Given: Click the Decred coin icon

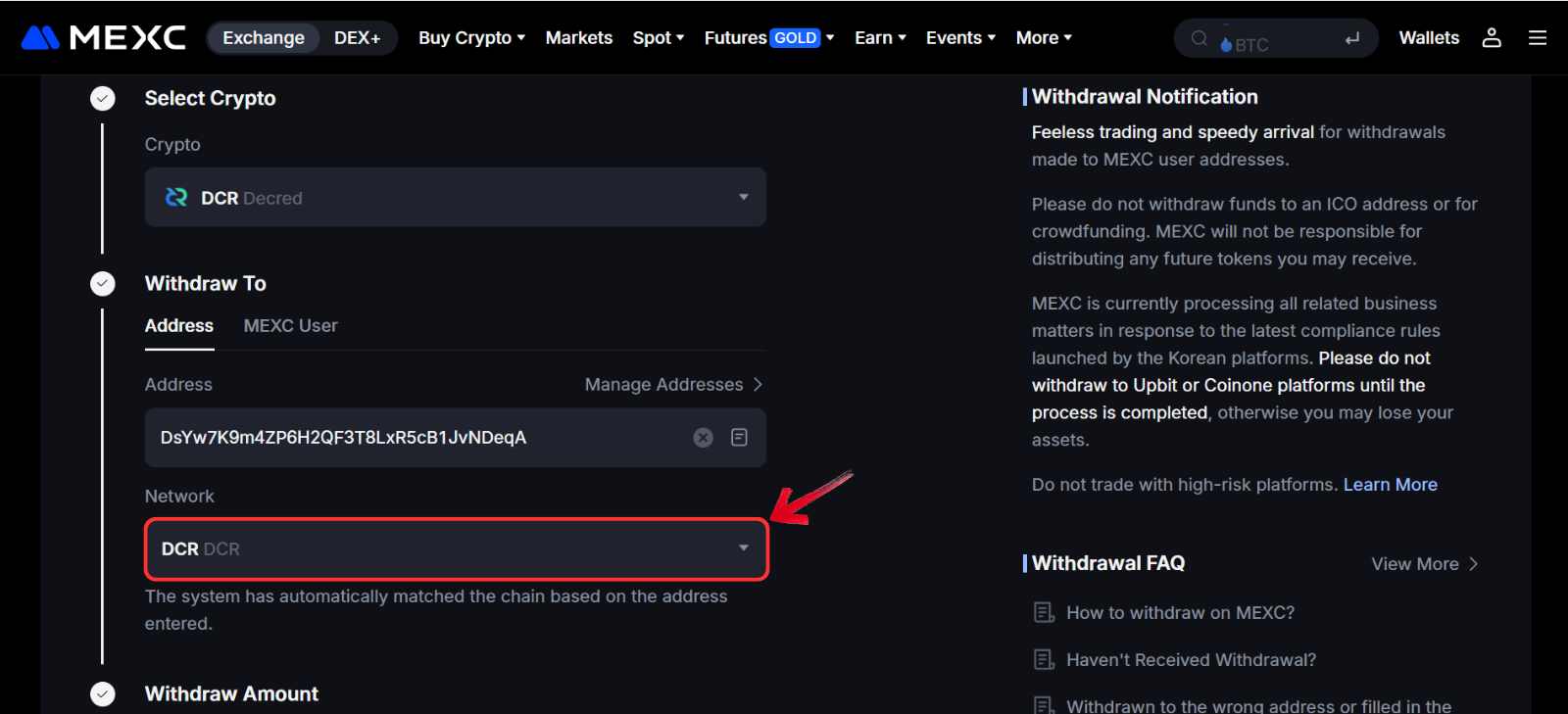Looking at the screenshot, I should coord(176,197).
